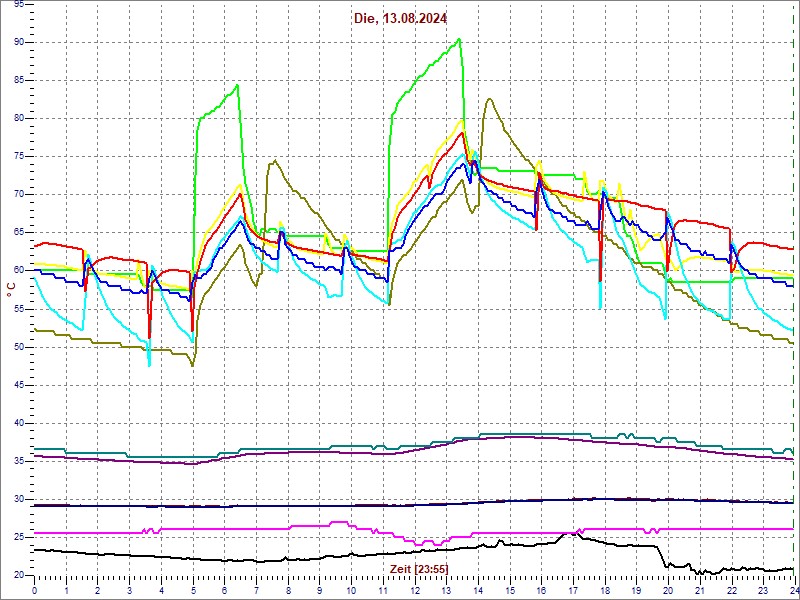
Task: Click hour 8 on the time axis
Action: [288, 590]
